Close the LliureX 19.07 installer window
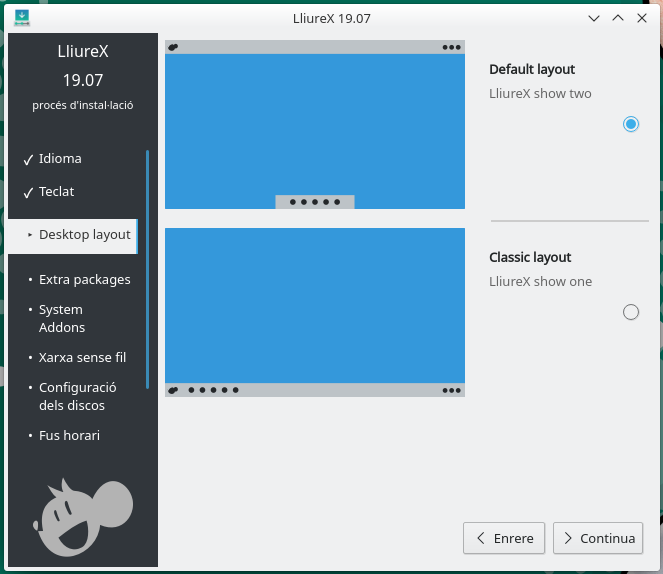Image resolution: width=663 pixels, height=574 pixels. coord(642,18)
